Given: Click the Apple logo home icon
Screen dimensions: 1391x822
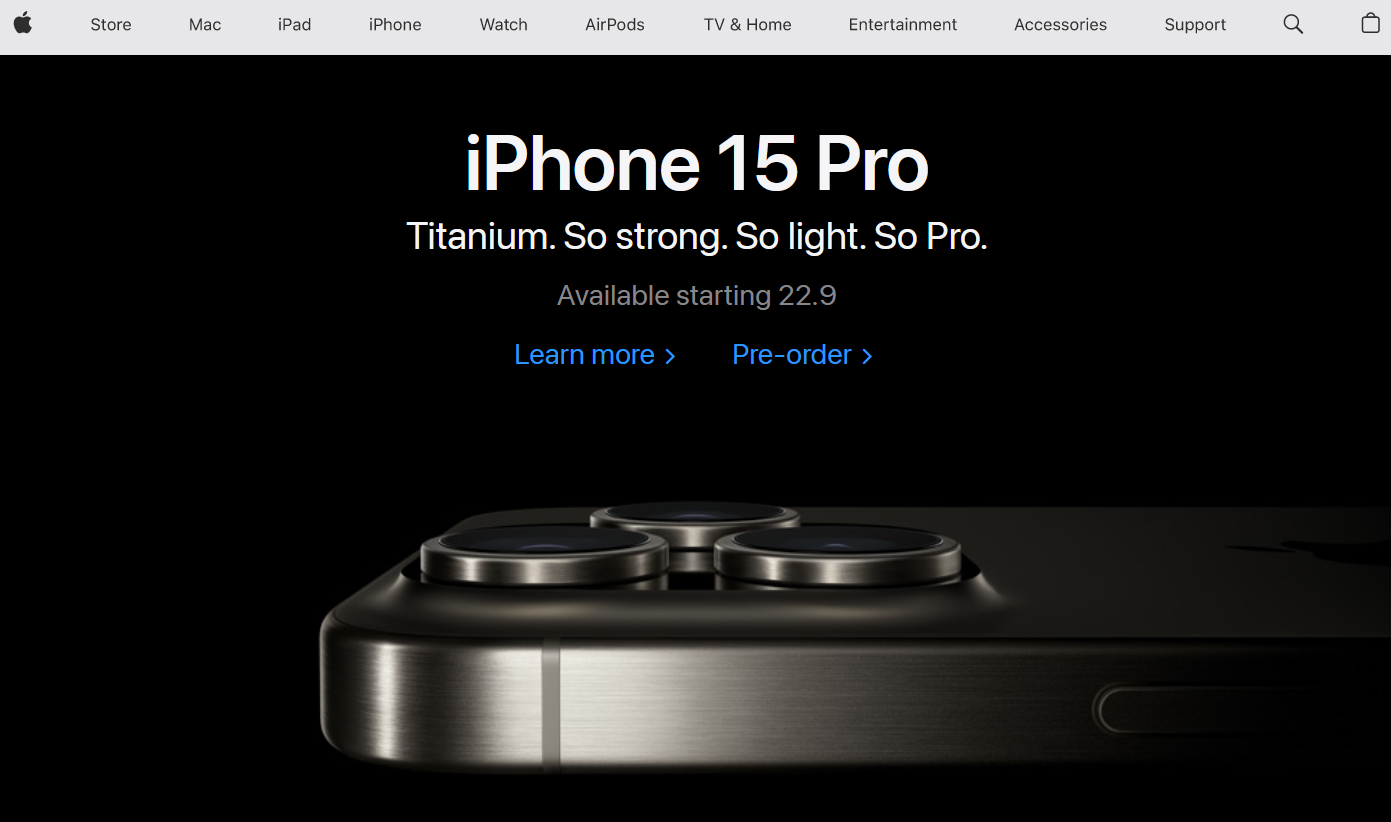Looking at the screenshot, I should [x=23, y=24].
